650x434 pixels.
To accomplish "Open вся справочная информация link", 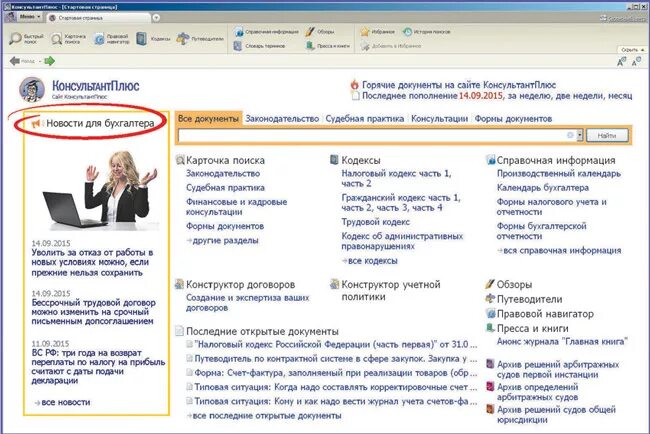I will 562,250.
